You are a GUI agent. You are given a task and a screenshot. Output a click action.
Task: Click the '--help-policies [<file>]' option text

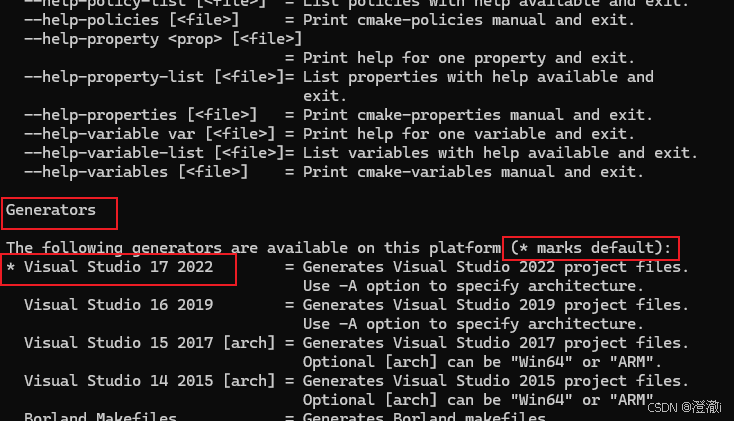pyautogui.click(x=132, y=20)
